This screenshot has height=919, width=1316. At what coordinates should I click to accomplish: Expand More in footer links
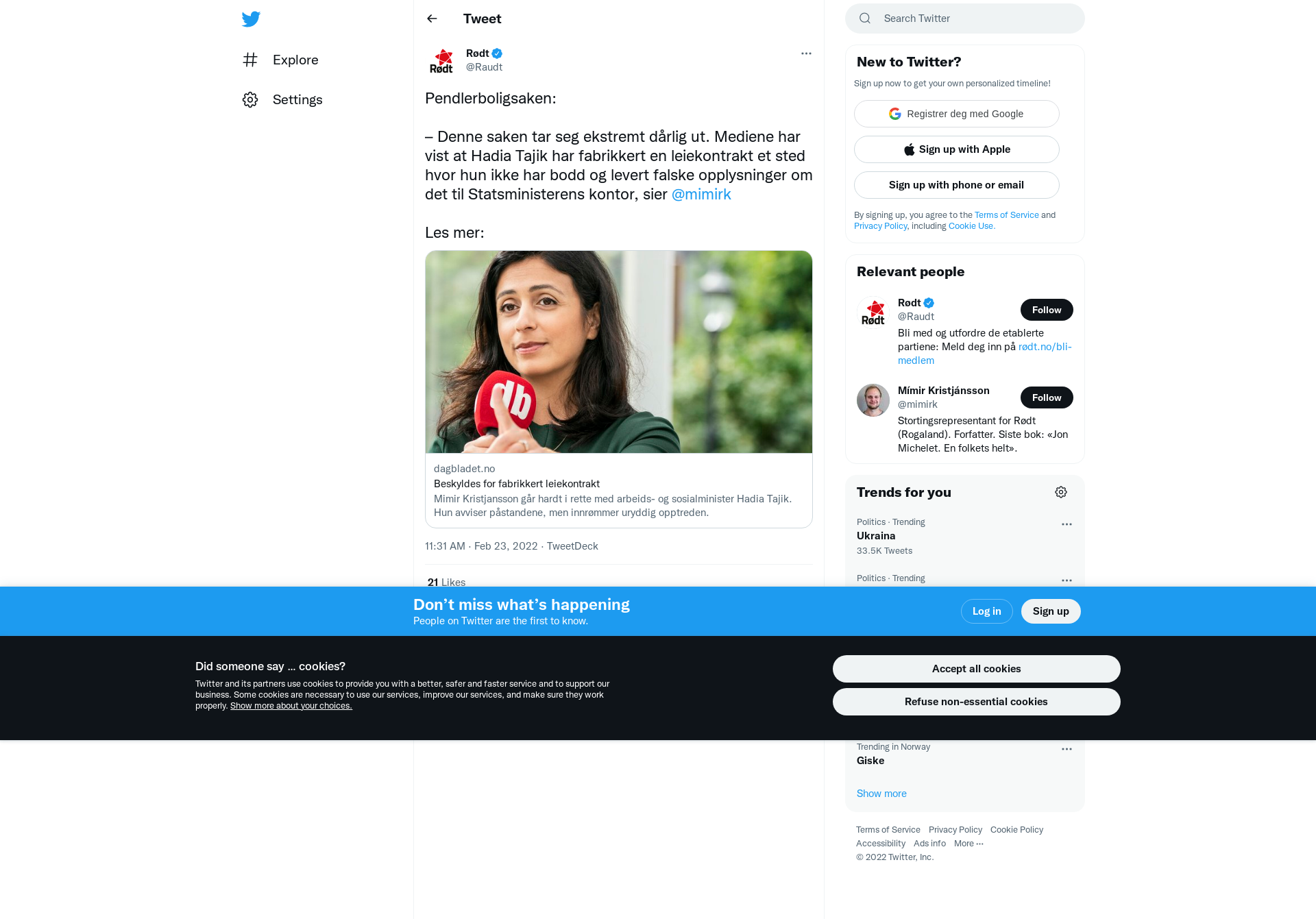968,844
